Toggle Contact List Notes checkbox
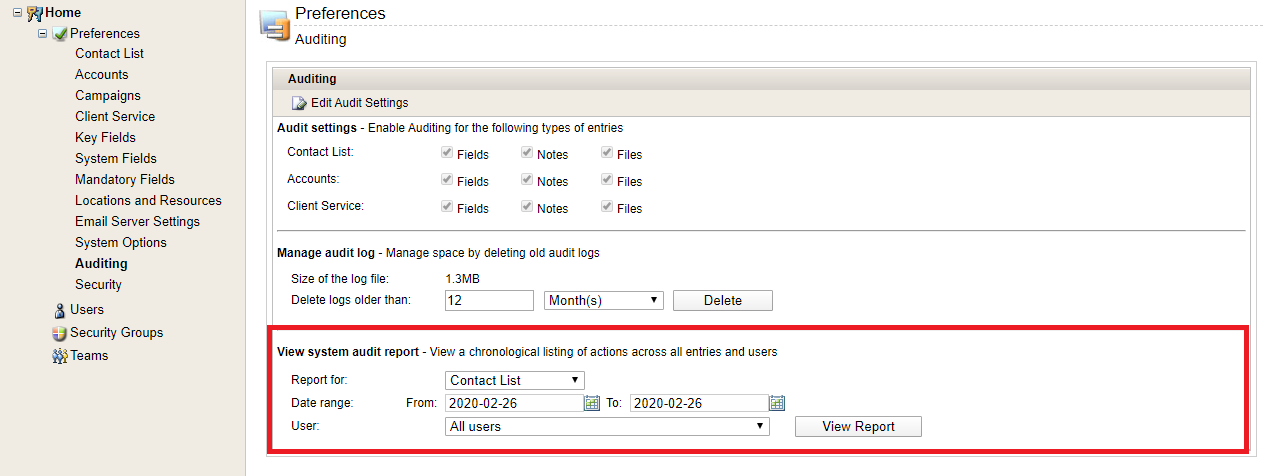Image resolution: width=1268 pixels, height=476 pixels. click(x=526, y=153)
